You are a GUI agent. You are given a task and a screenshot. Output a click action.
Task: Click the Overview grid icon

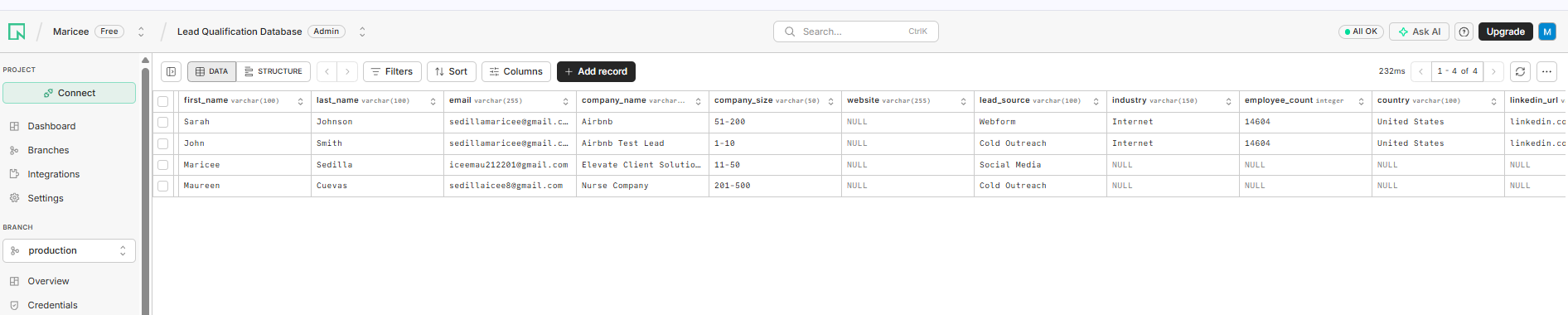coord(14,281)
